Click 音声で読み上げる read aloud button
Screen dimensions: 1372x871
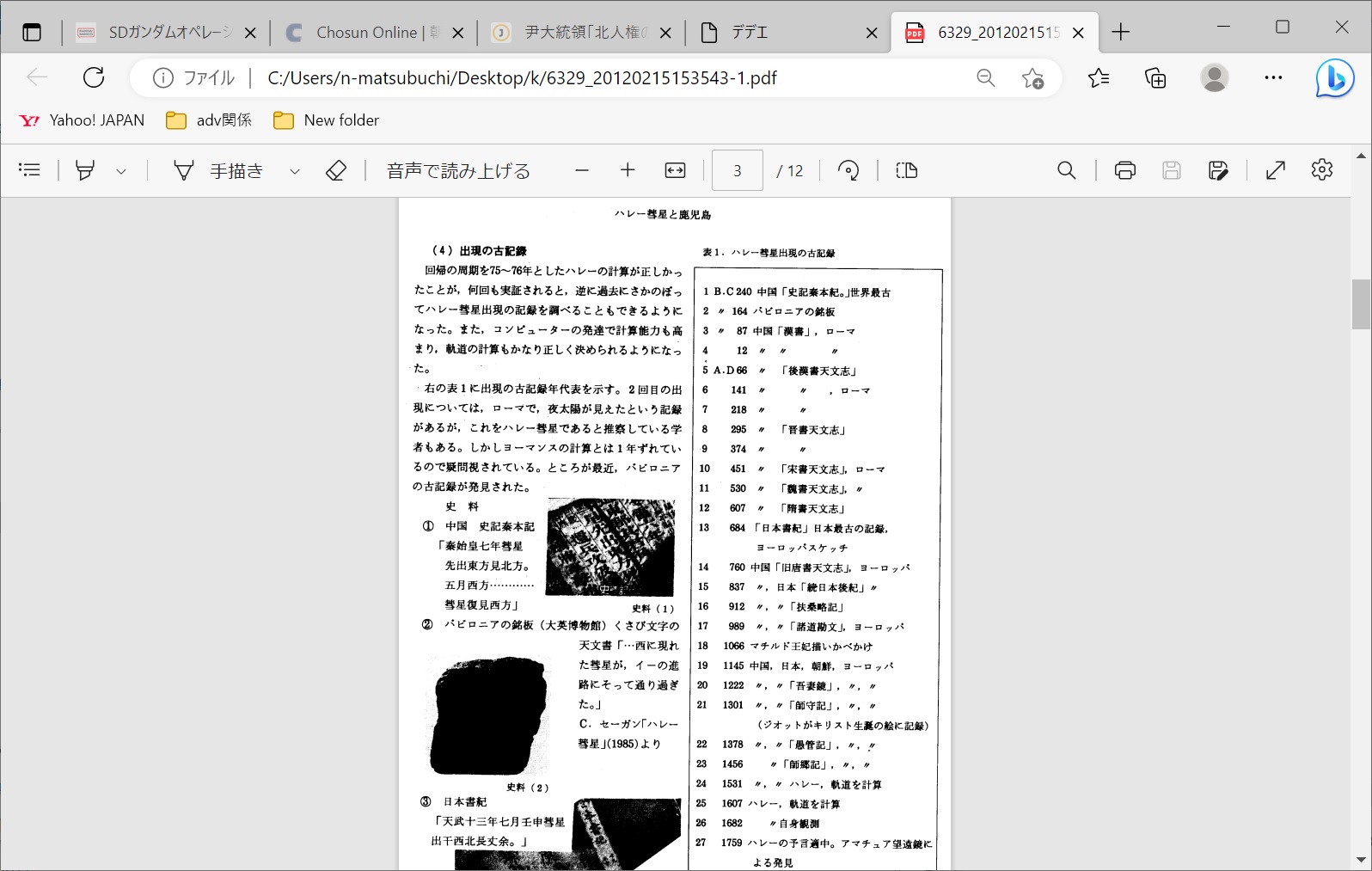click(x=458, y=170)
